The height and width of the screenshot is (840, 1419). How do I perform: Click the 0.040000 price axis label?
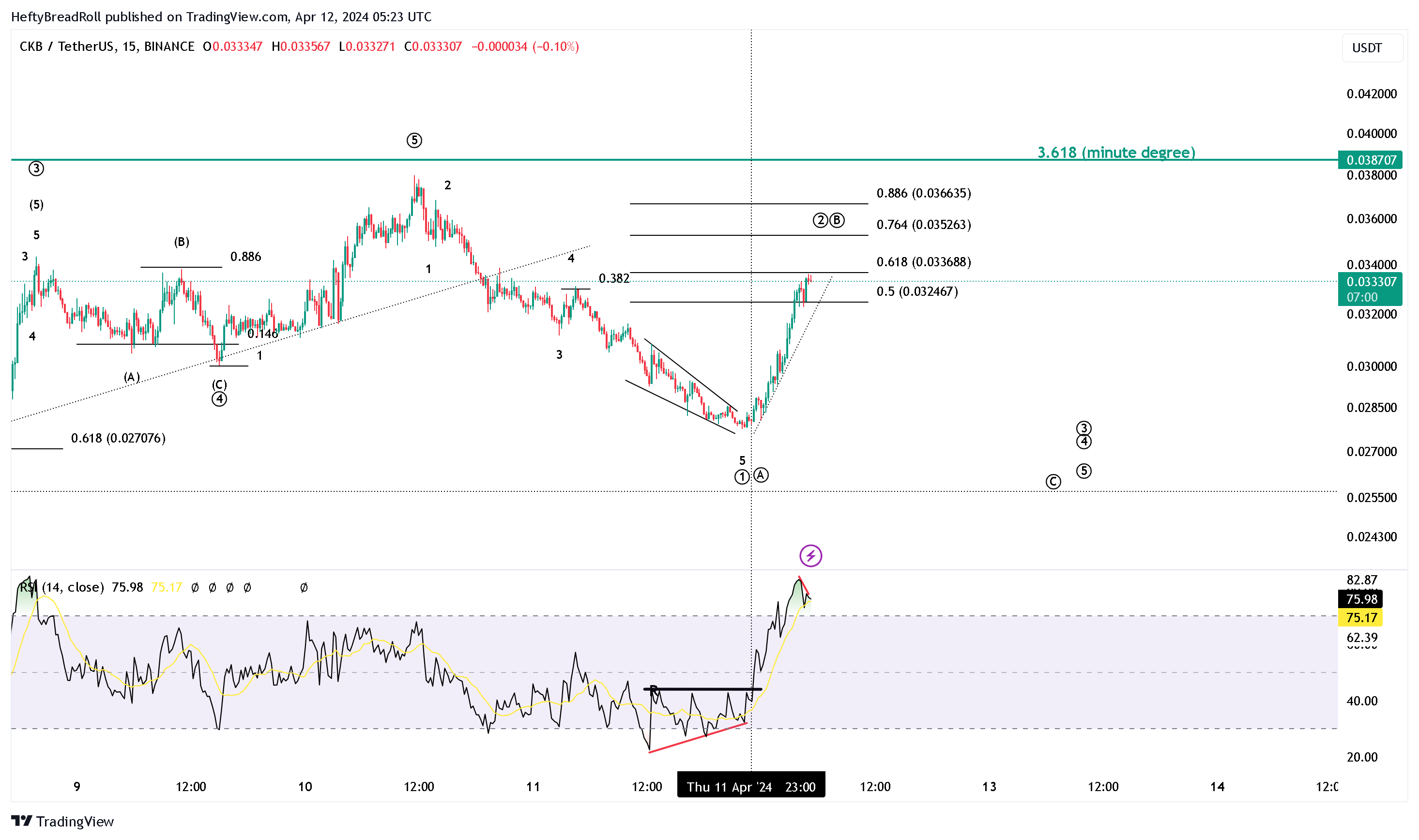tap(1372, 134)
